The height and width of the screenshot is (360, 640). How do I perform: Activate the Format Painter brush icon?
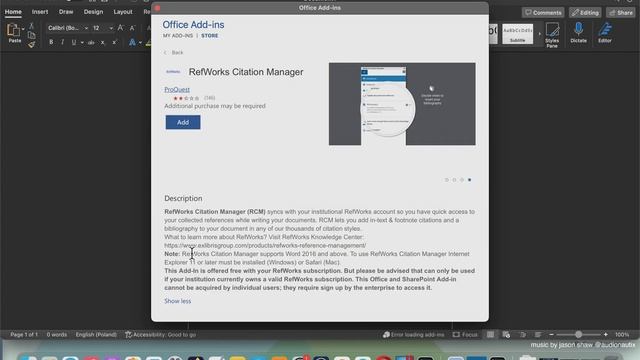(31, 44)
